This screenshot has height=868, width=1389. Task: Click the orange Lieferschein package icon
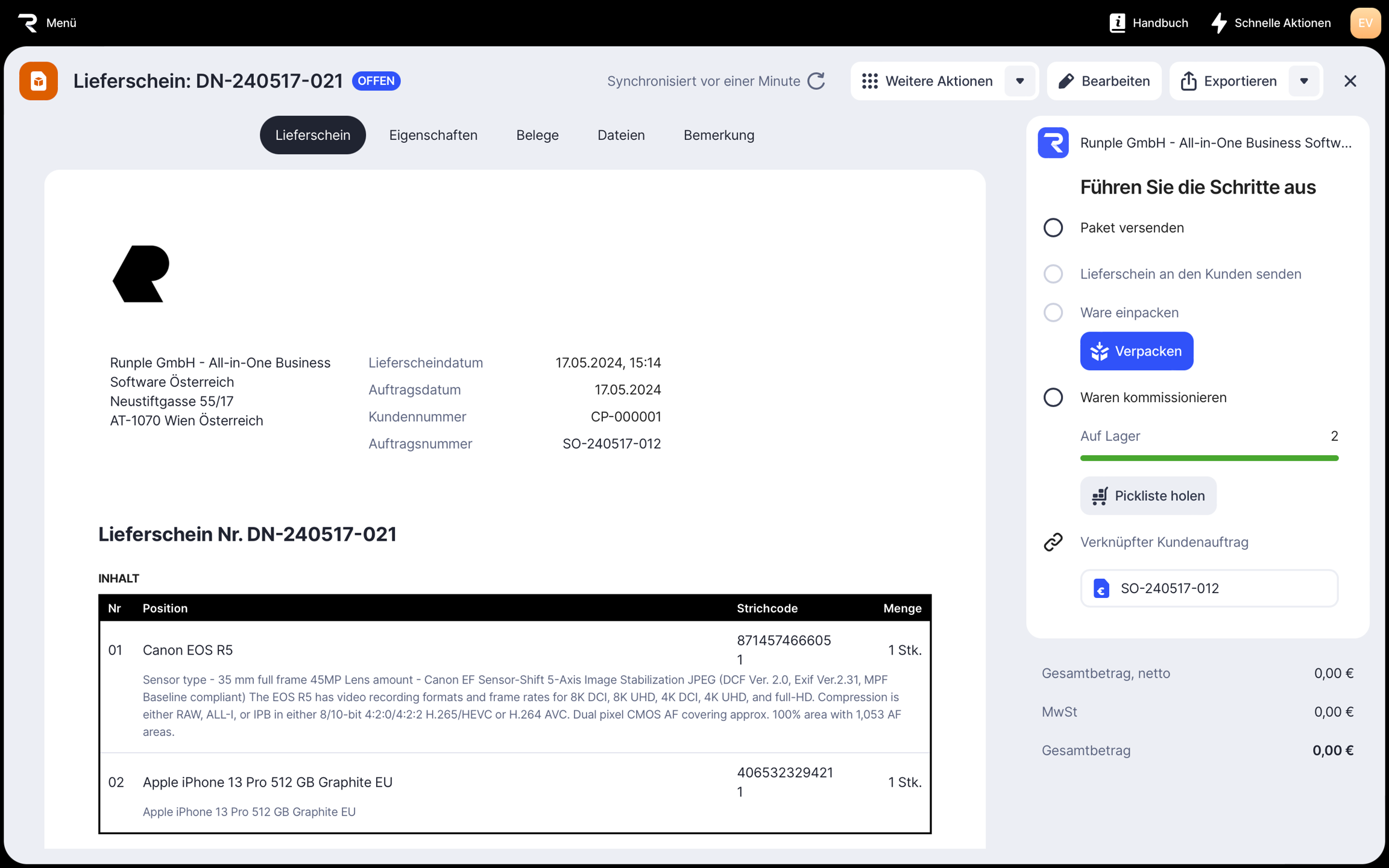click(x=39, y=81)
